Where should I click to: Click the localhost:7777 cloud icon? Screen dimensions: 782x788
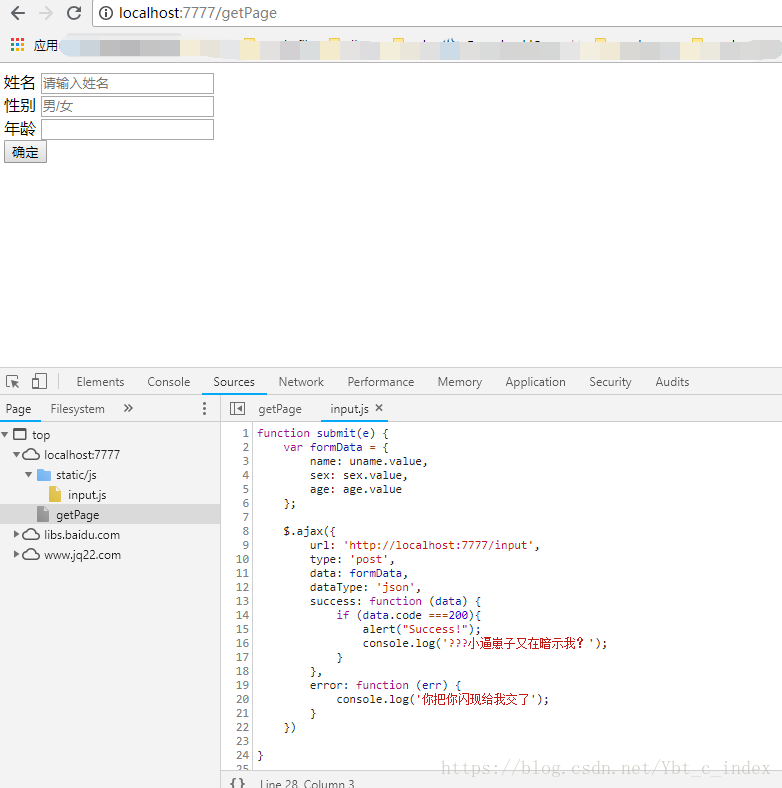(x=31, y=454)
